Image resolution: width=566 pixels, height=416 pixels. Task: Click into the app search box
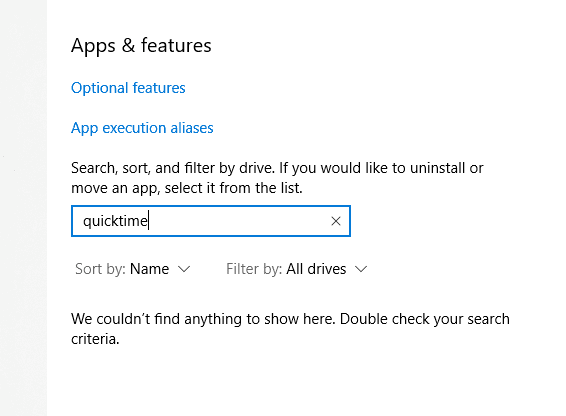pos(211,221)
